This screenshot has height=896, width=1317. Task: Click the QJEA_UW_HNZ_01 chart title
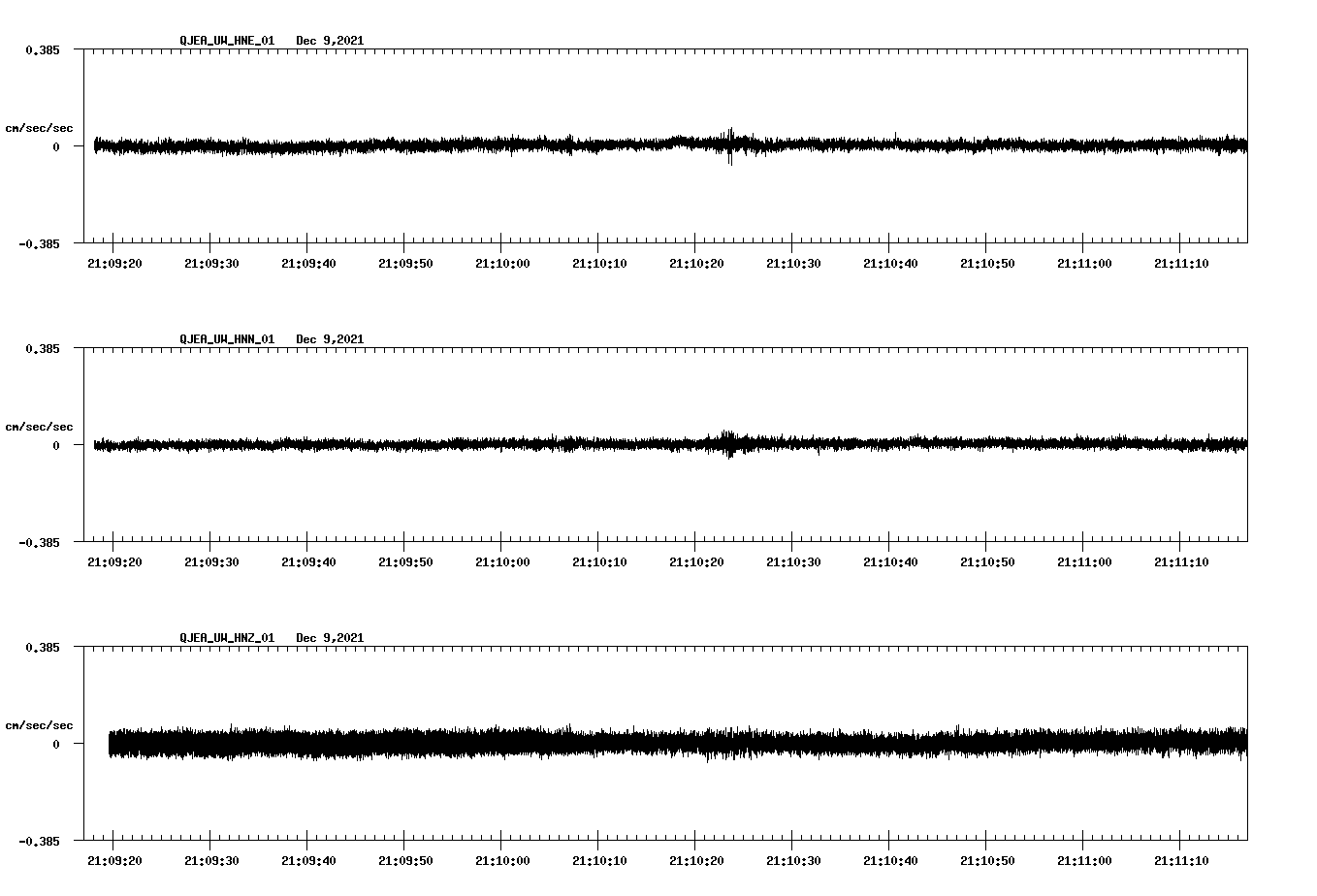click(x=227, y=638)
